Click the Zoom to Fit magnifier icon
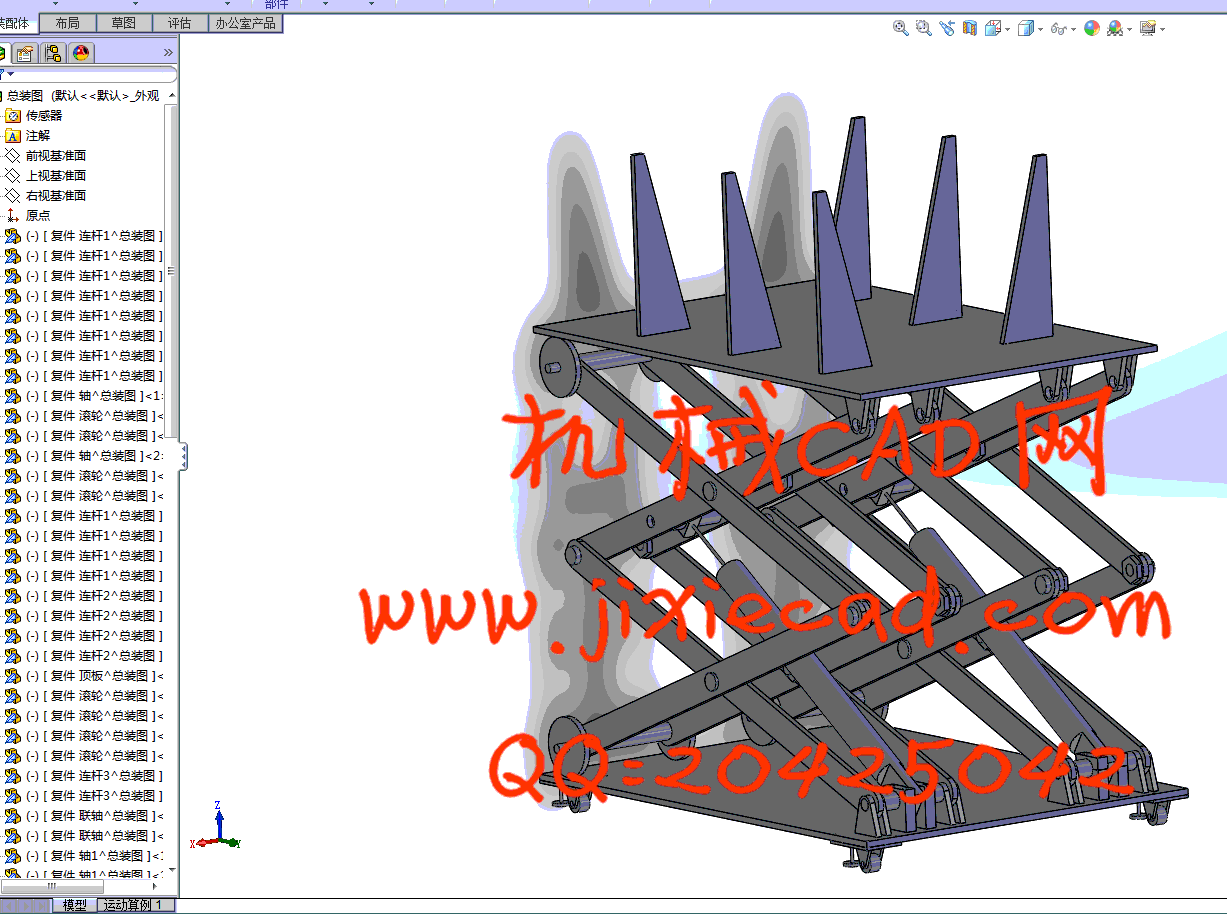Viewport: 1227px width, 914px height. pos(901,29)
